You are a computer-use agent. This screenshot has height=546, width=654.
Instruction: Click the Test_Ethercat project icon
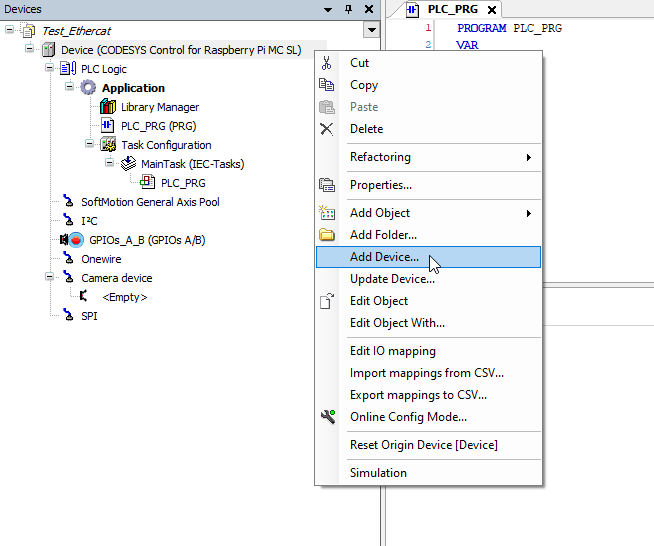[x=29, y=31]
